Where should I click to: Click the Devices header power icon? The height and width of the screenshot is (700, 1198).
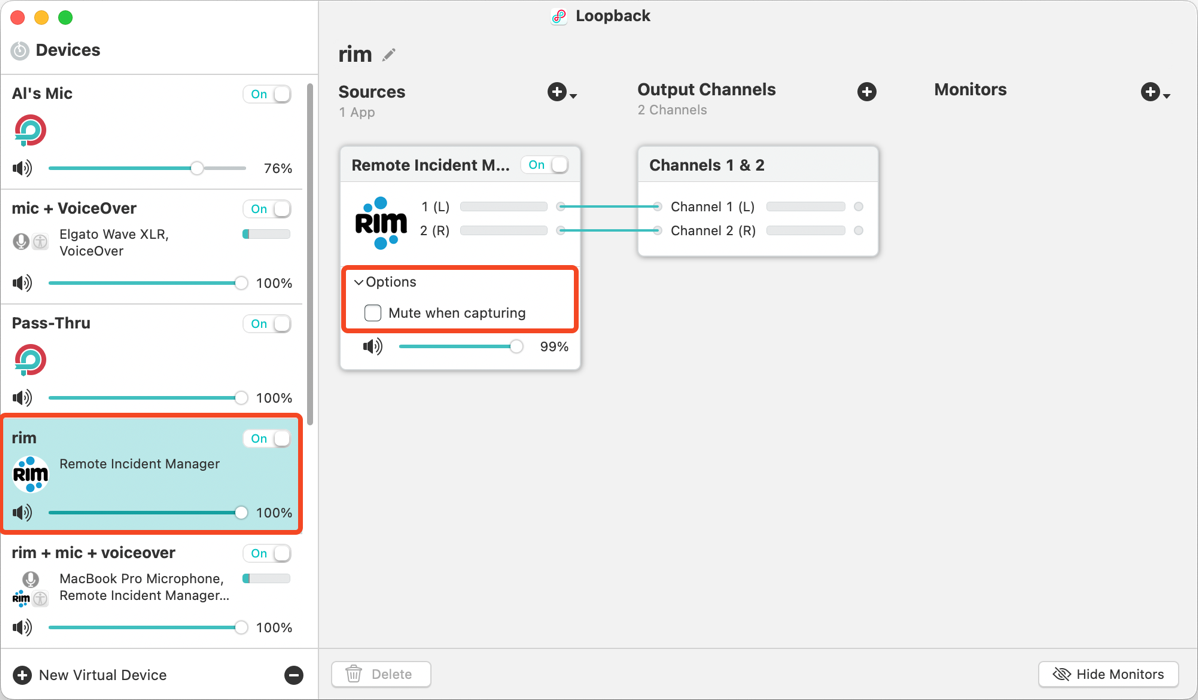coord(20,51)
